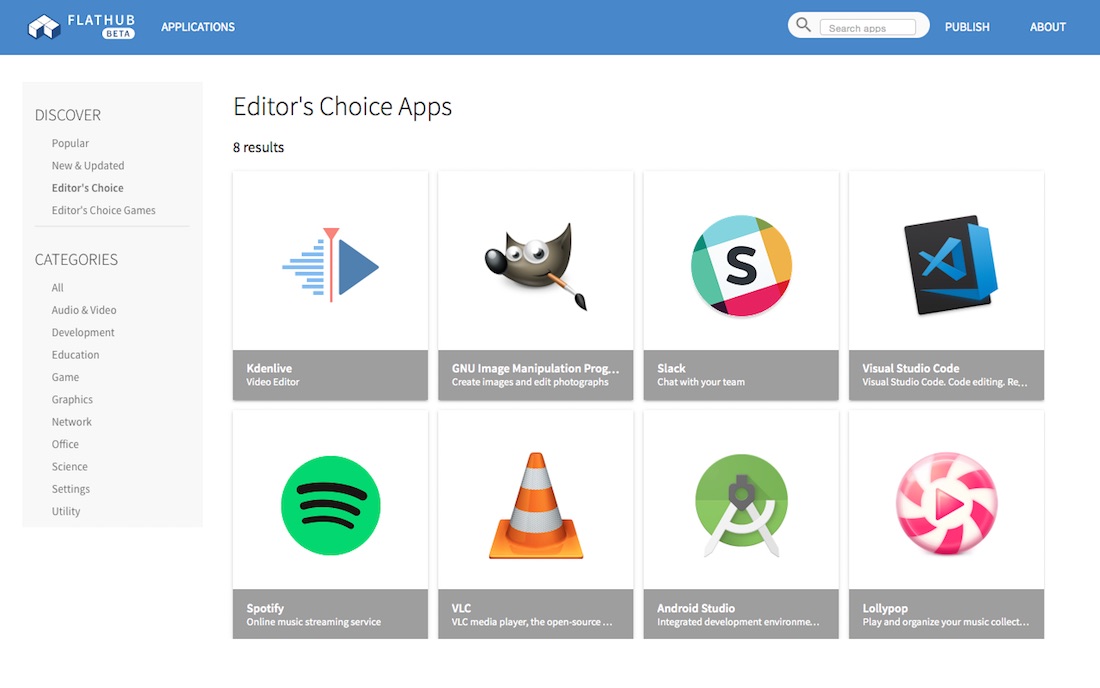Image resolution: width=1100 pixels, height=688 pixels.
Task: Click the search magnifier icon
Action: (x=804, y=25)
